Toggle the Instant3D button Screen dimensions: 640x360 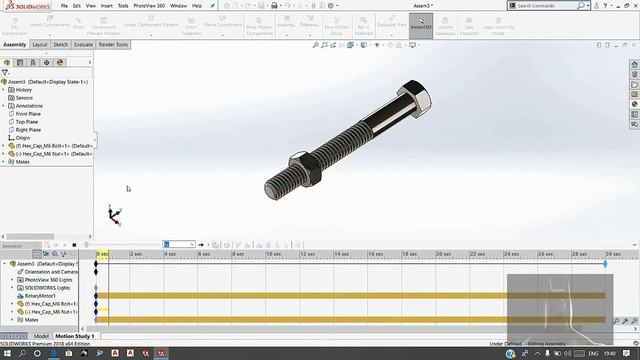click(x=421, y=25)
